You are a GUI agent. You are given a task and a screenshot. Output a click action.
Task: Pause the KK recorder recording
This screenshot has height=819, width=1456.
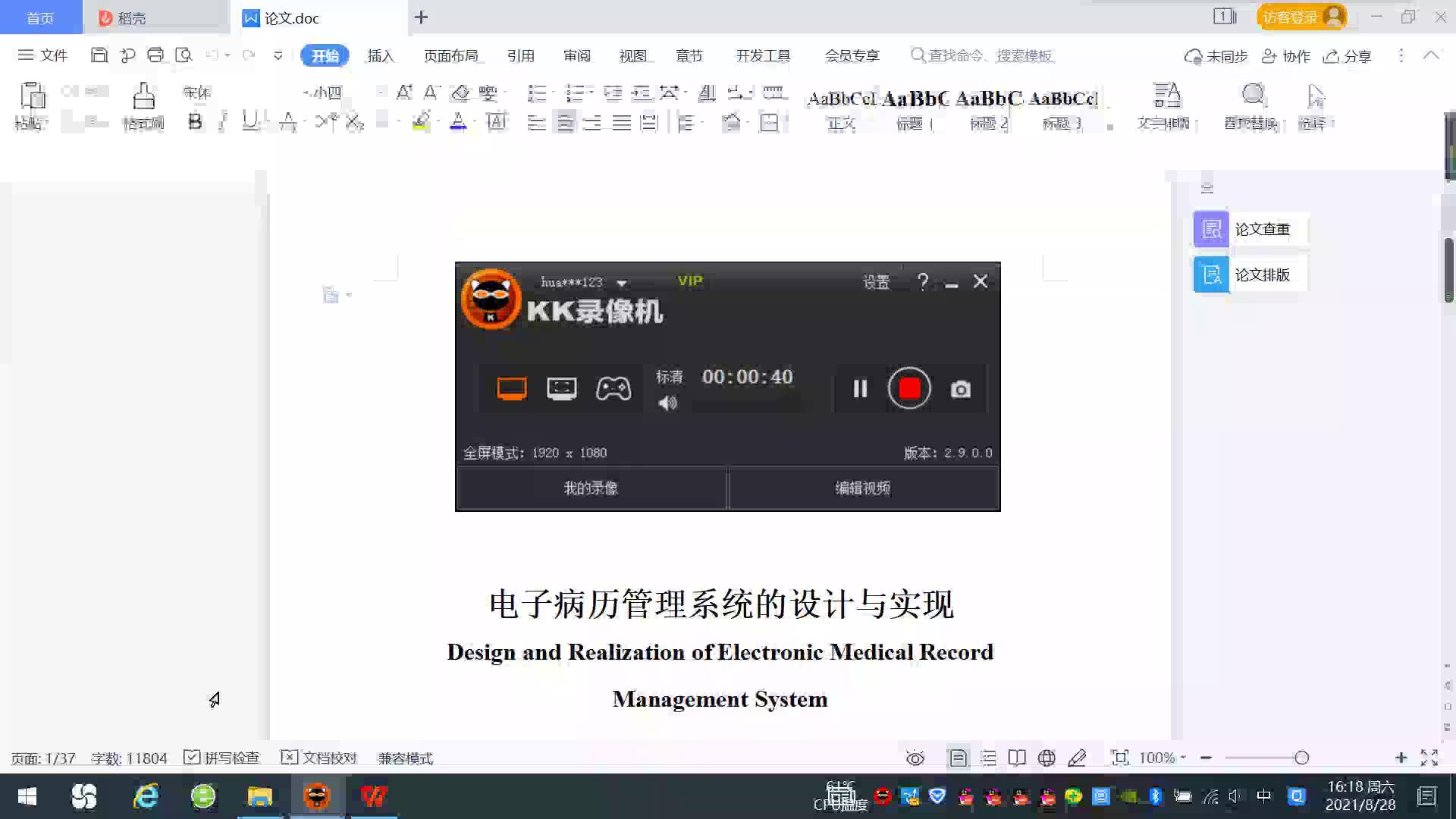click(x=860, y=389)
